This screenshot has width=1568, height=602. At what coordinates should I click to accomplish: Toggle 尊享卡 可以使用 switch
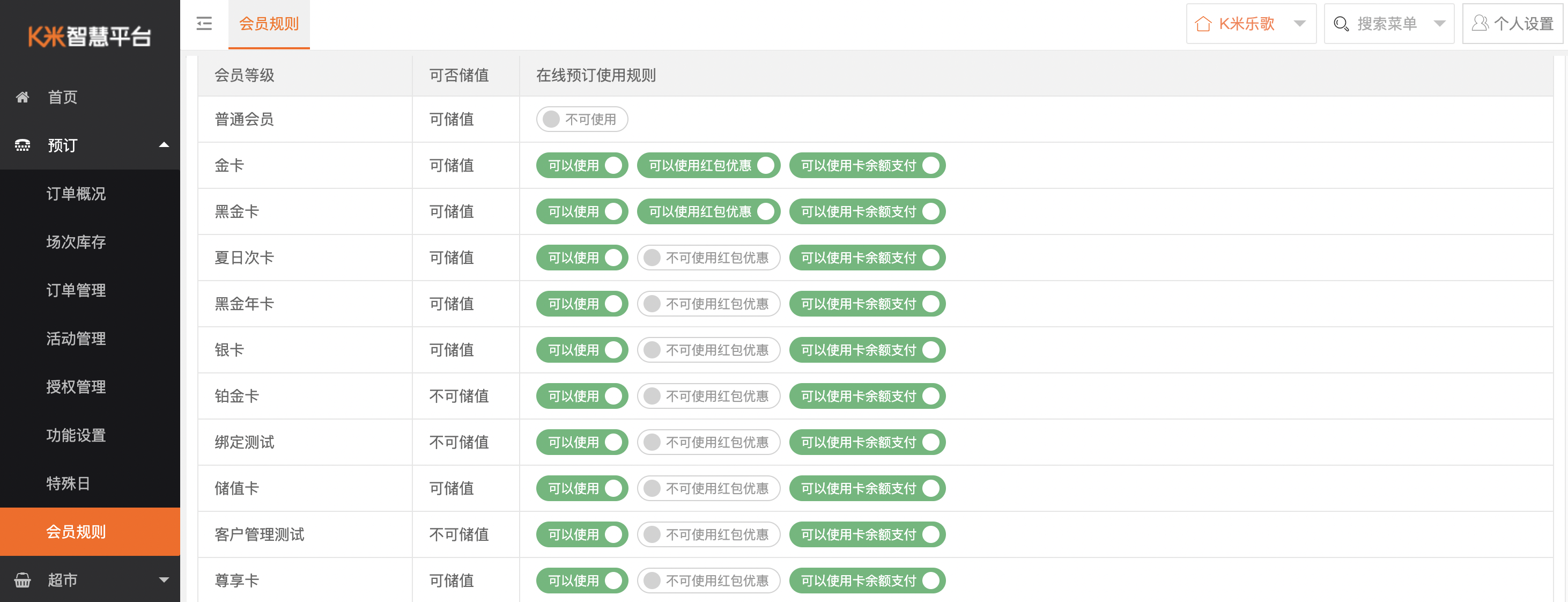click(582, 581)
